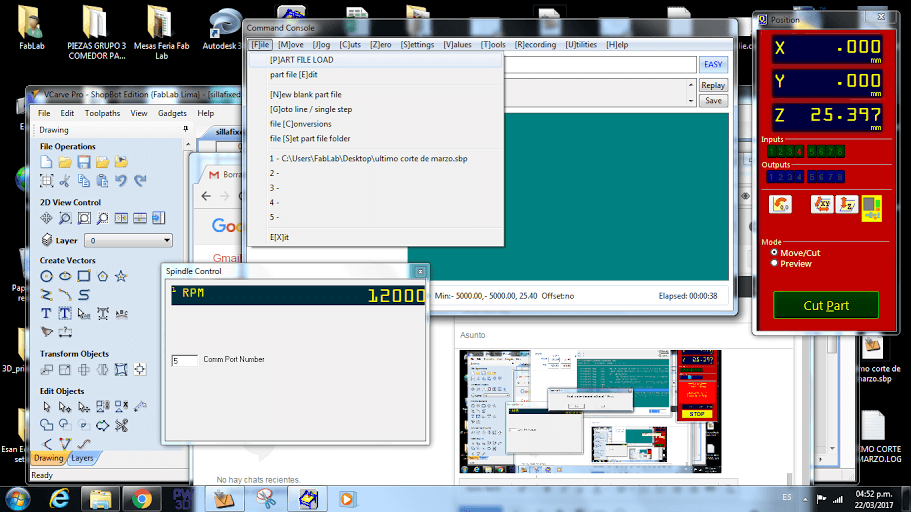Select the Move/Cut mode radio button
The width and height of the screenshot is (911, 512).
point(774,253)
